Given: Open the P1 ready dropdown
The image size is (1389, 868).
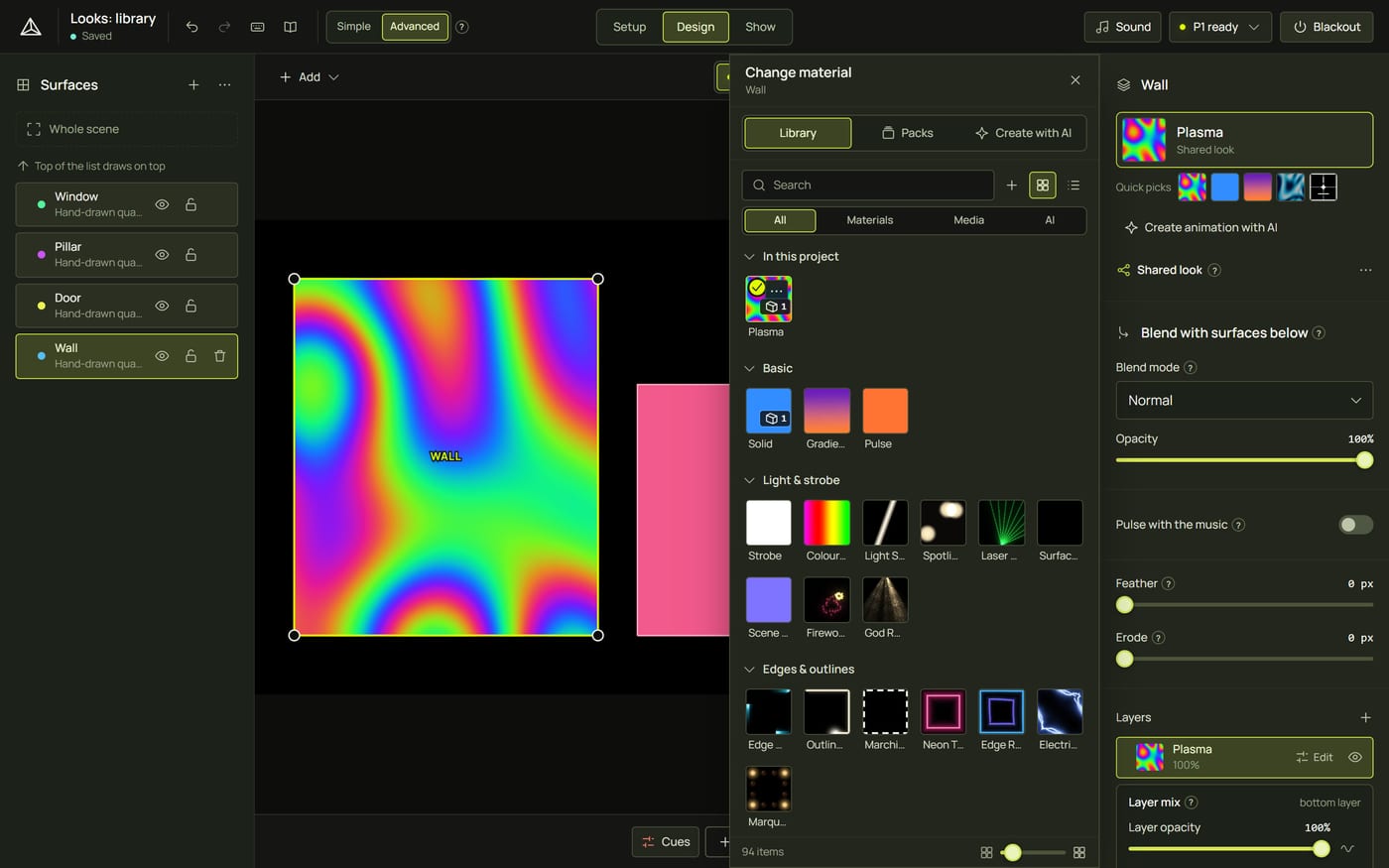Looking at the screenshot, I should pyautogui.click(x=1220, y=27).
